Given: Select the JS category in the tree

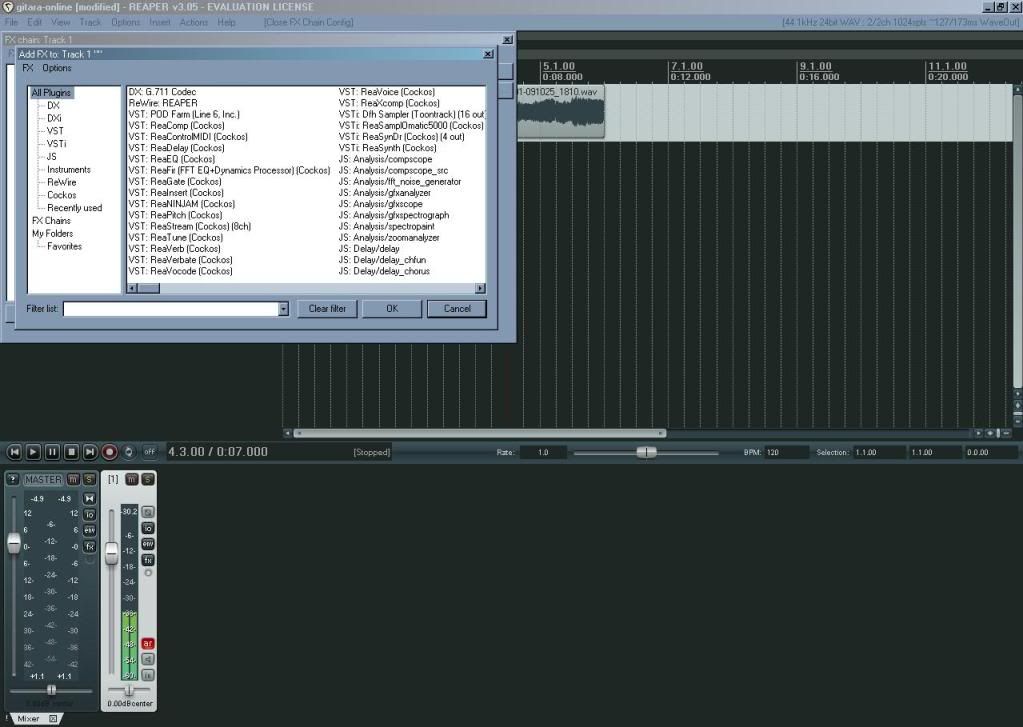Looking at the screenshot, I should [52, 157].
